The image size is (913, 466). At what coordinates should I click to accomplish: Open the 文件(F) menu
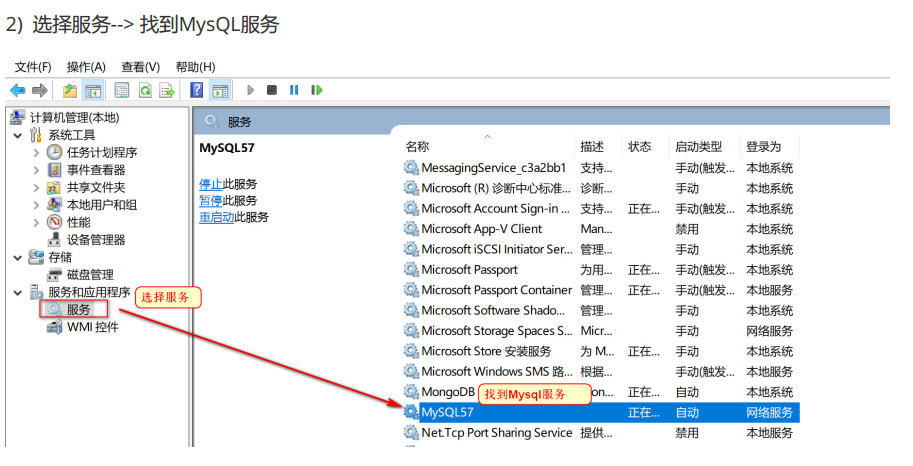pos(33,67)
